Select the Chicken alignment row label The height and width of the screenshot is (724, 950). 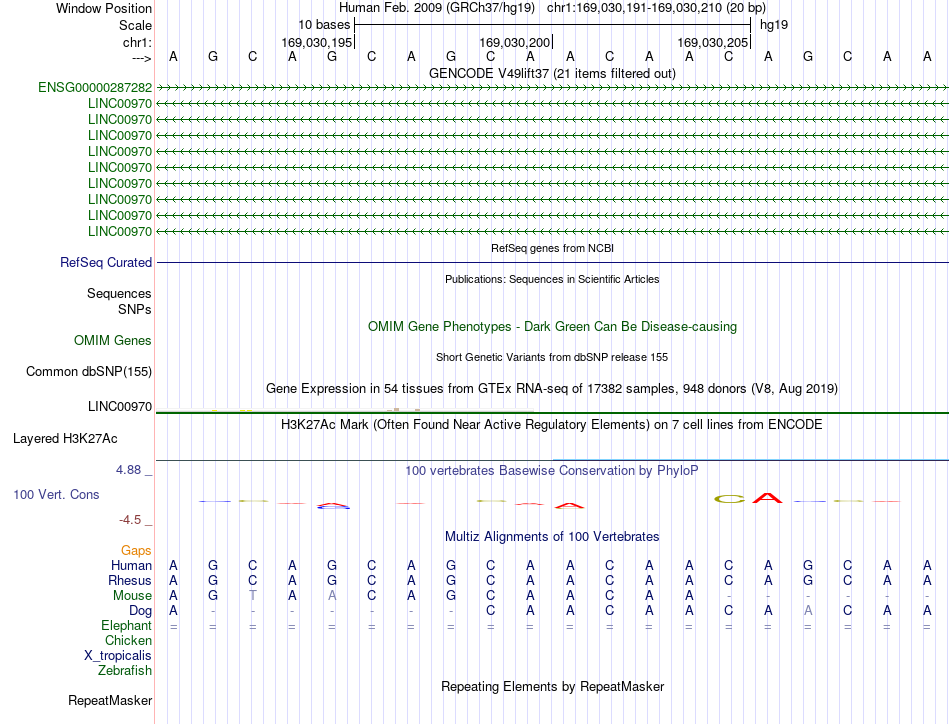point(128,640)
